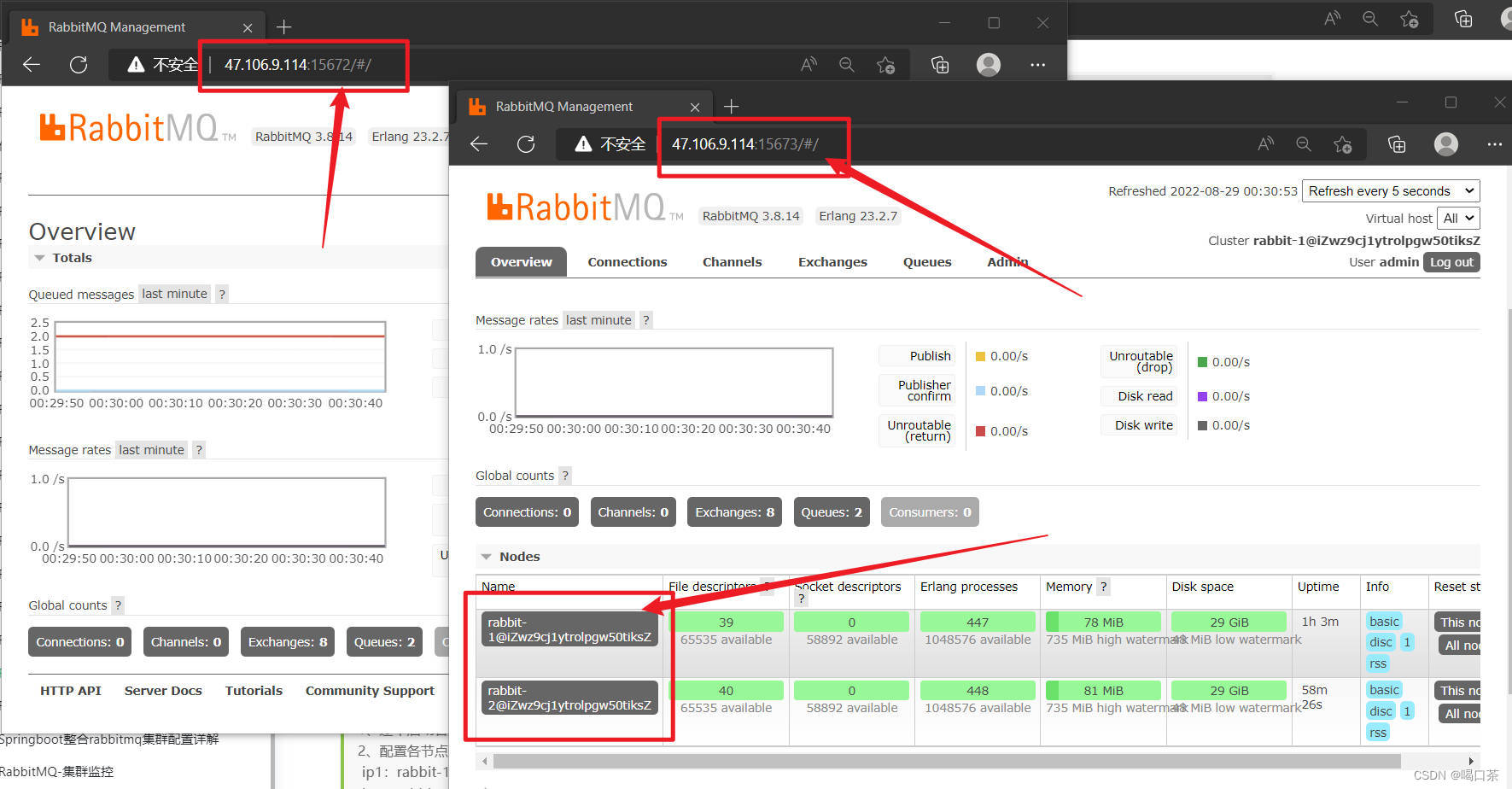
Task: Click Consumers: 0 button in front window
Action: click(x=930, y=512)
